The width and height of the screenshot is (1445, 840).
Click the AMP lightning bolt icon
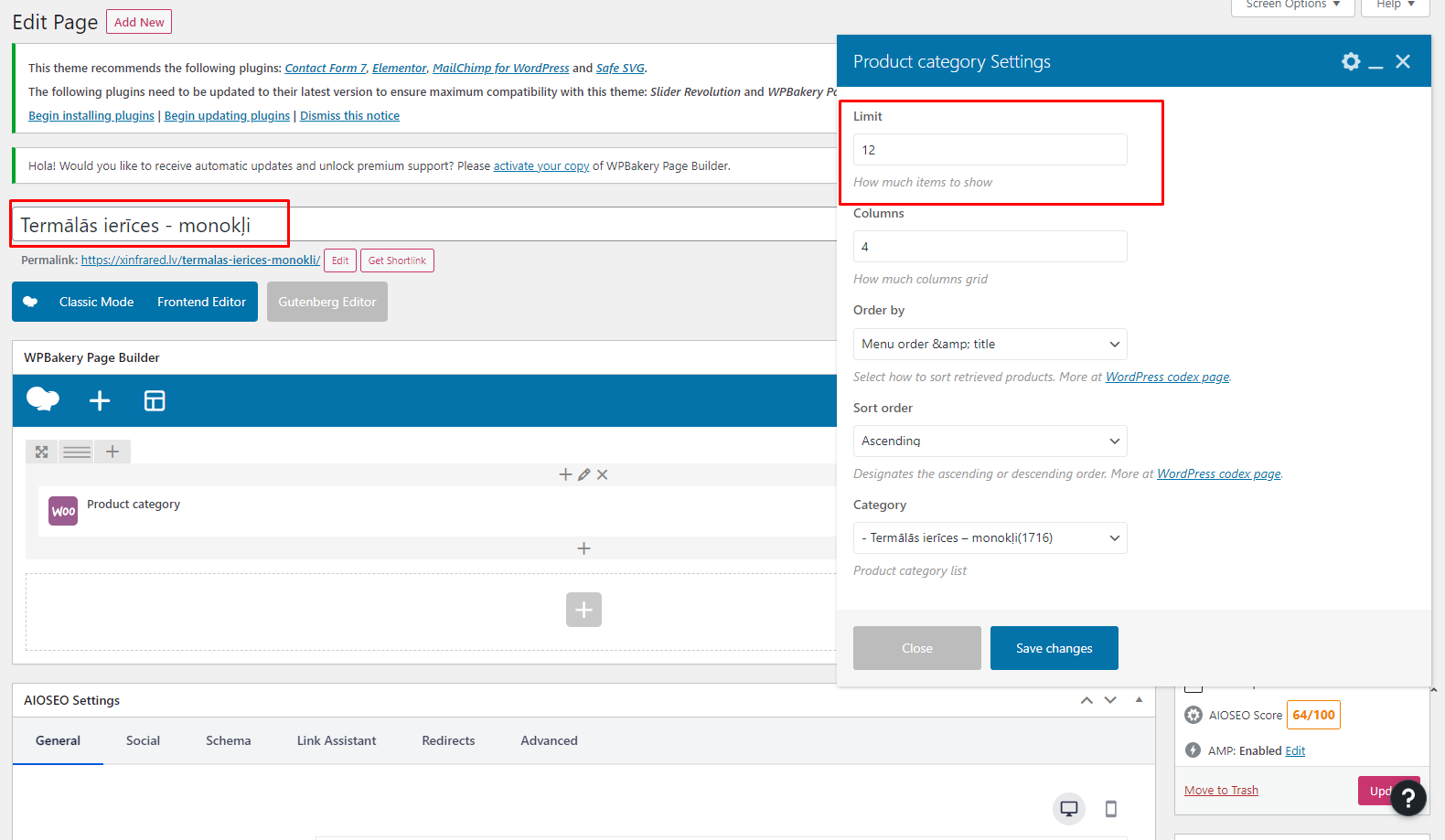coord(1193,750)
